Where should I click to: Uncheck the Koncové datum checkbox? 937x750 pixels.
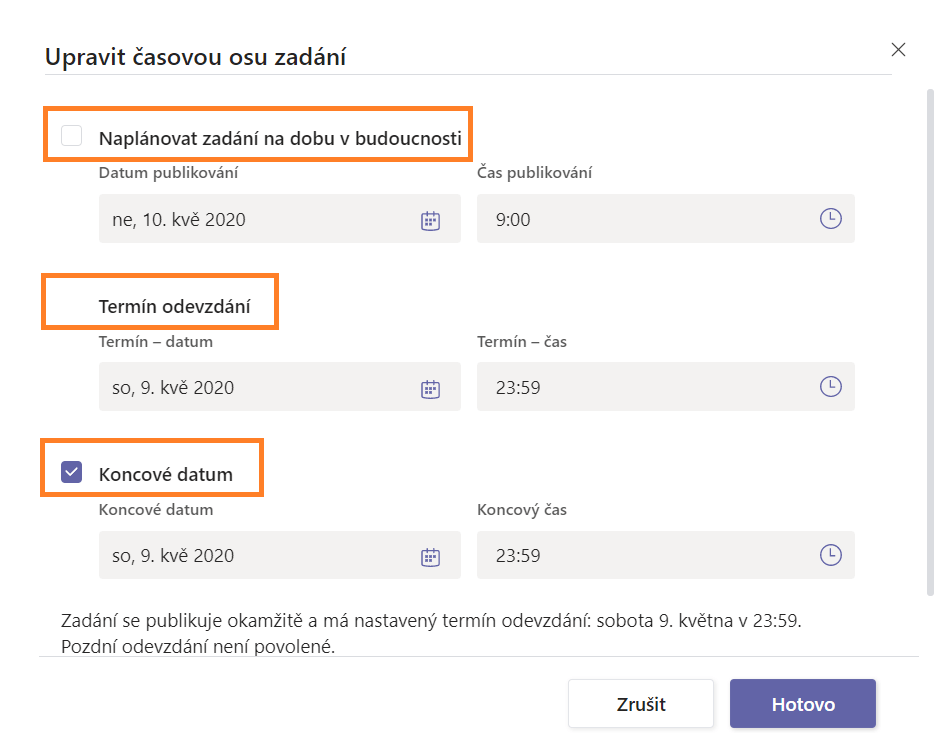pos(72,472)
